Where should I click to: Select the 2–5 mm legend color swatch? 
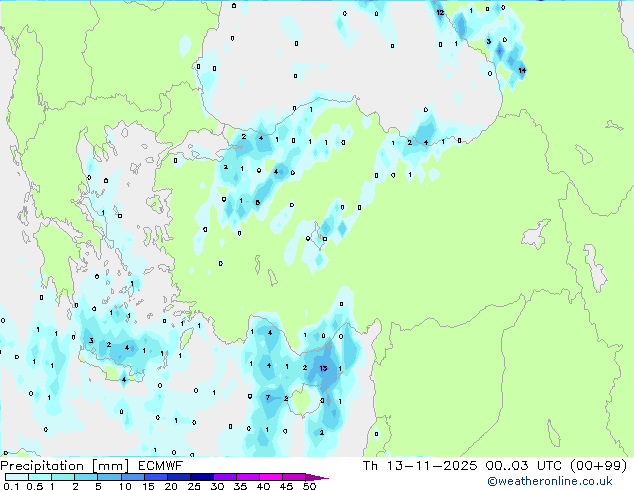coord(86,477)
